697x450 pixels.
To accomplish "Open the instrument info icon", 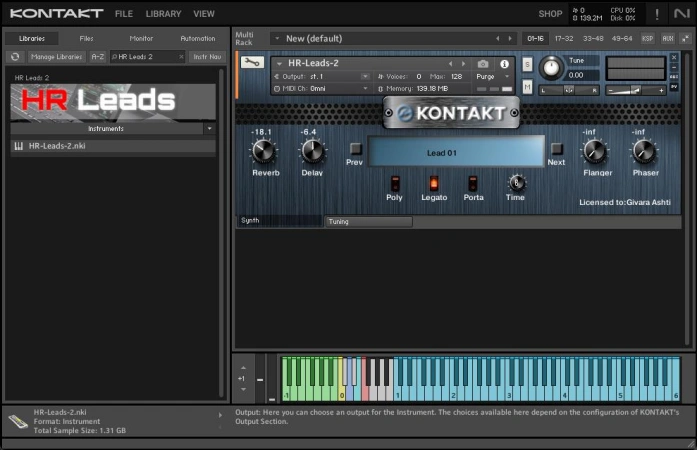I will pos(504,64).
